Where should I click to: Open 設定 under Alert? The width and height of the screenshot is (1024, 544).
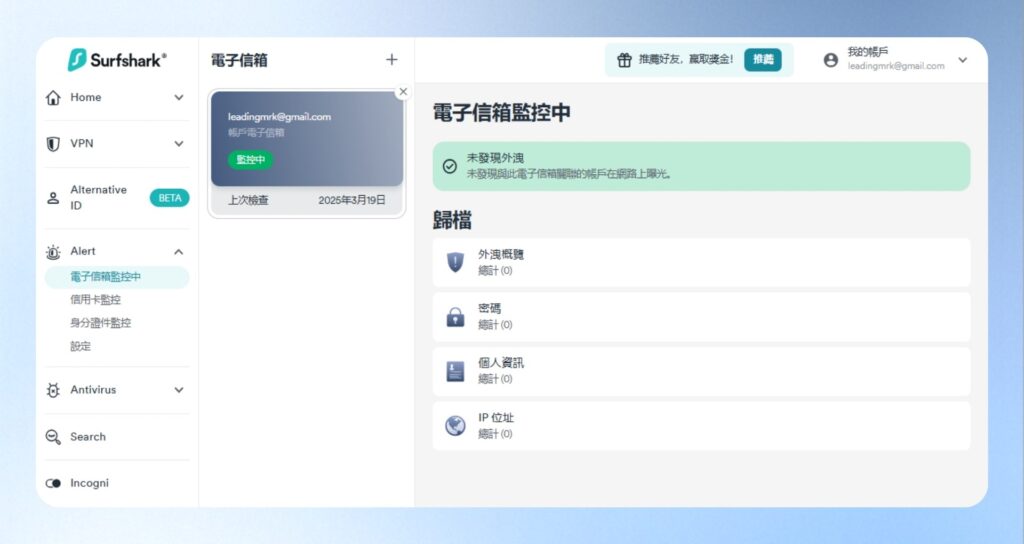pyautogui.click(x=80, y=346)
